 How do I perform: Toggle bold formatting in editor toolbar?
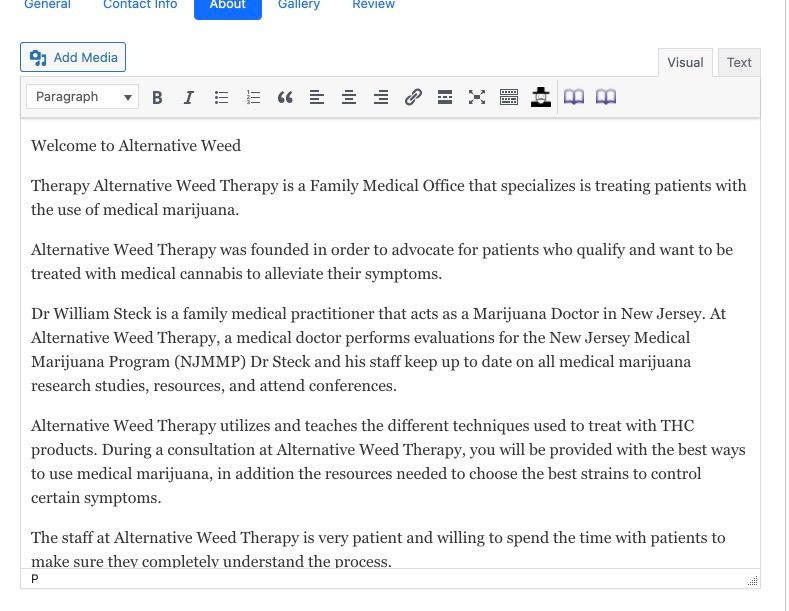coord(157,97)
